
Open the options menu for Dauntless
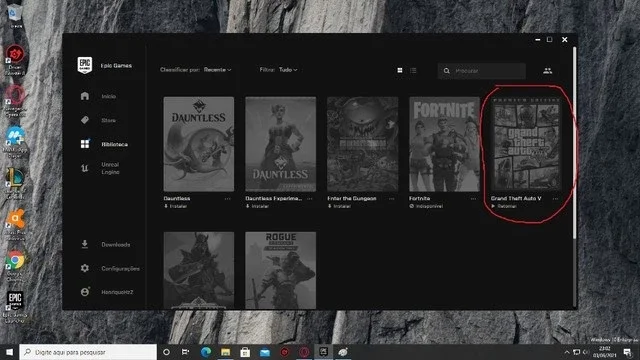pos(227,199)
